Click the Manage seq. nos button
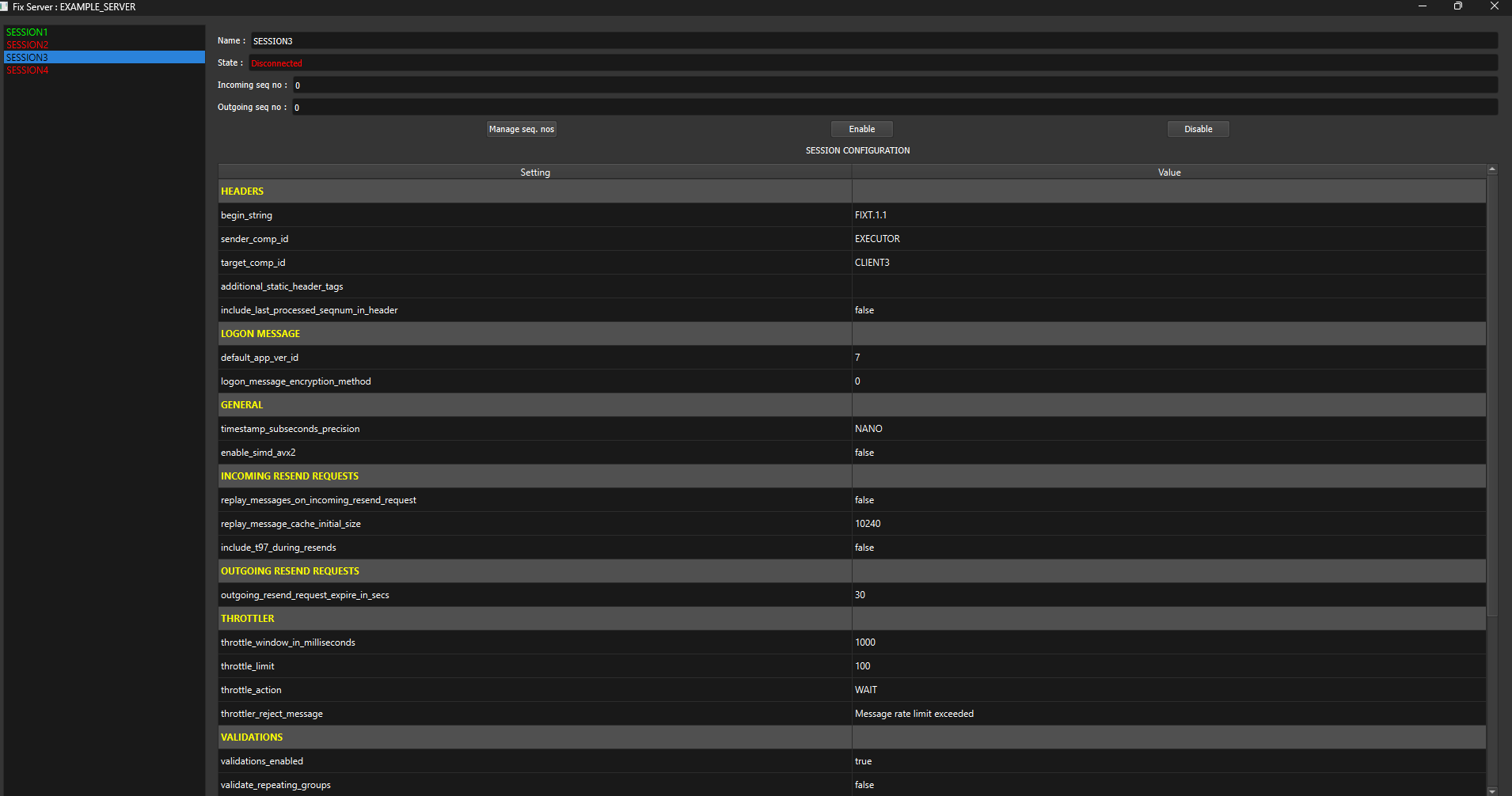 tap(521, 129)
